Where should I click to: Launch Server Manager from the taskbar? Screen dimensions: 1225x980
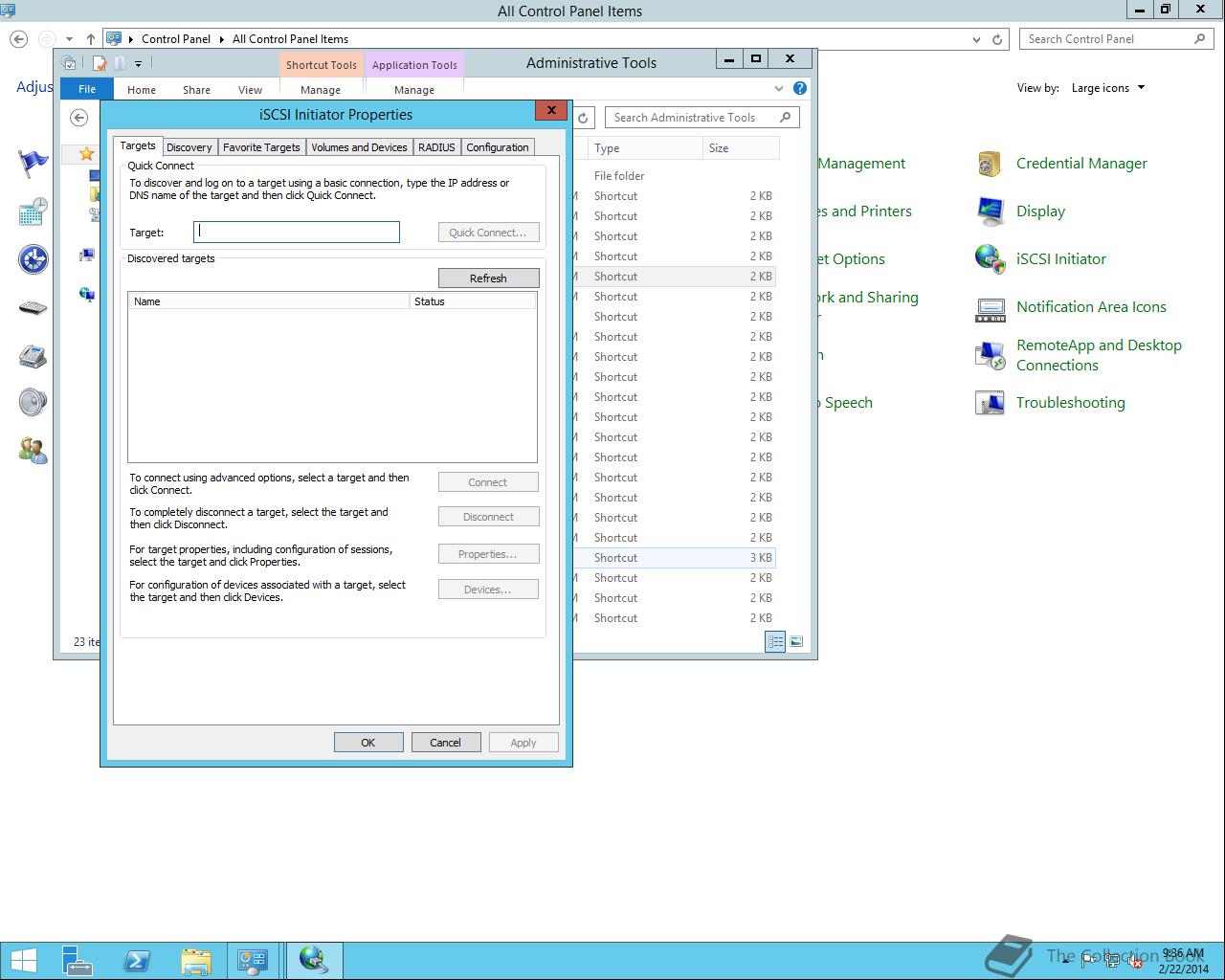click(77, 960)
